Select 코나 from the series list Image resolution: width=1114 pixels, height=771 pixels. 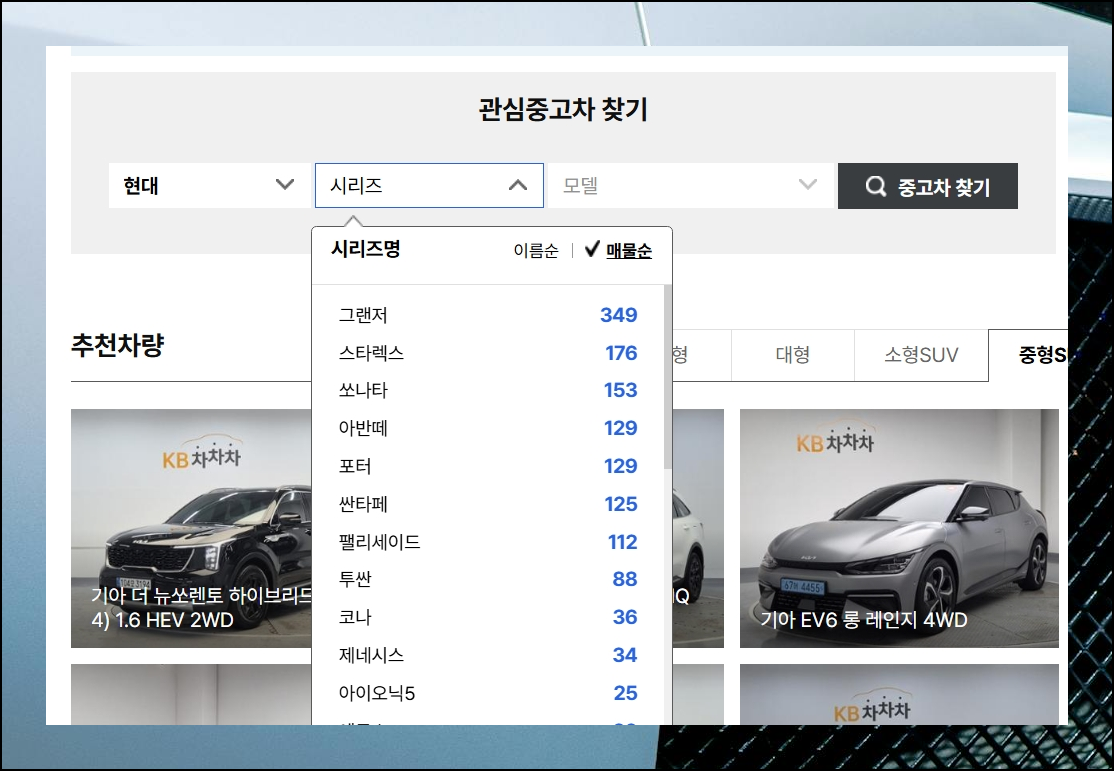487,617
